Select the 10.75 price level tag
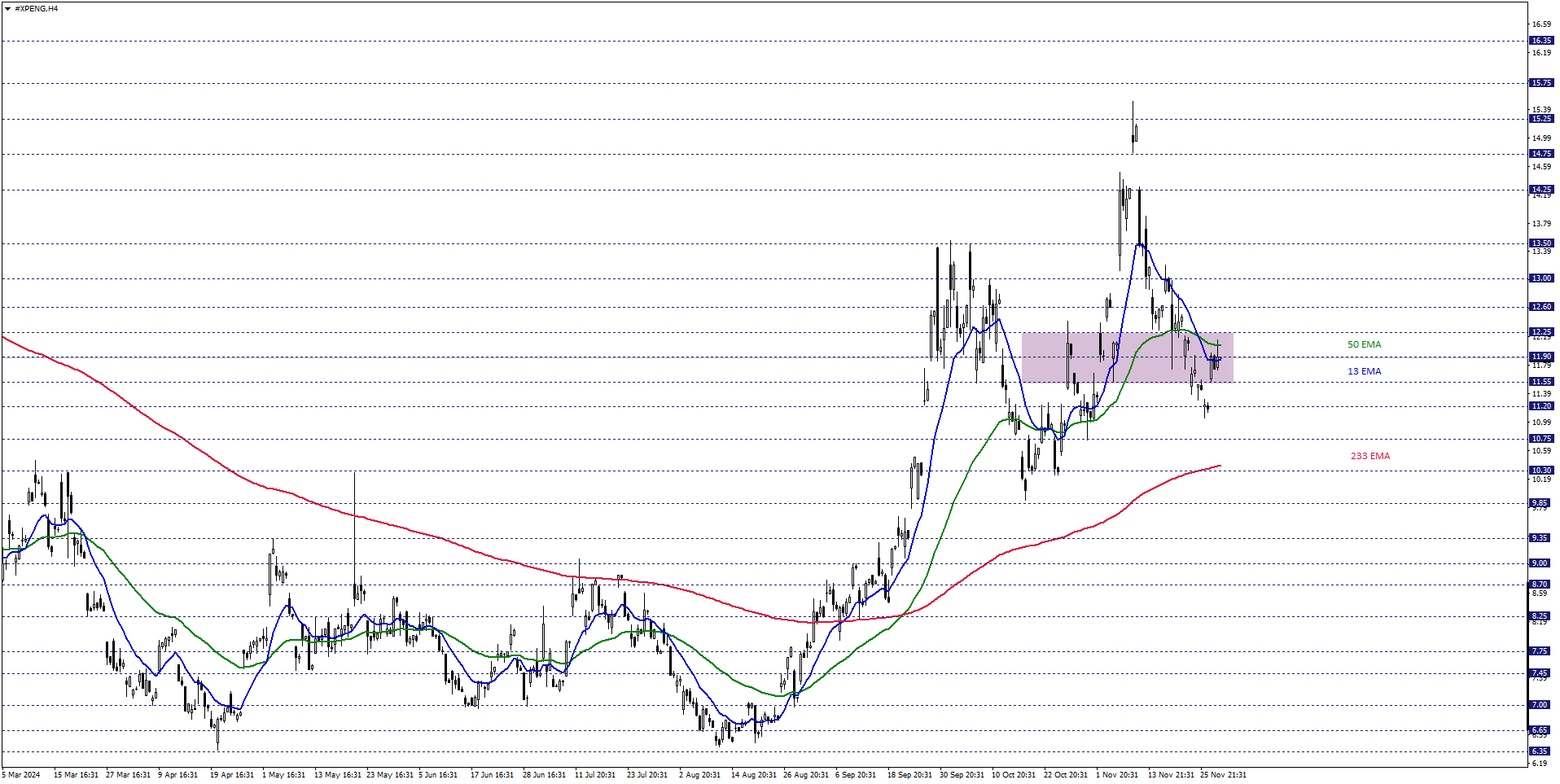This screenshot has height=784, width=1560. coord(1541,439)
